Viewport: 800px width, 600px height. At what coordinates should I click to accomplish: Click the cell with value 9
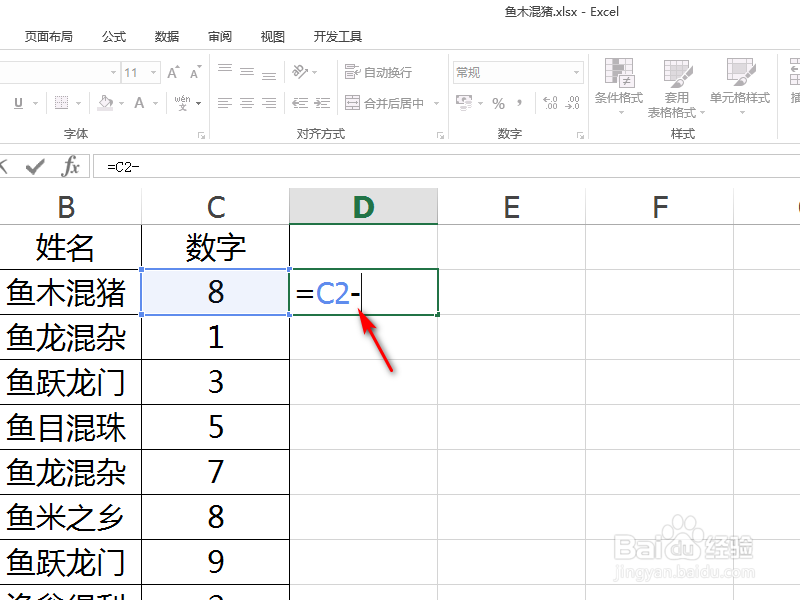pos(216,562)
